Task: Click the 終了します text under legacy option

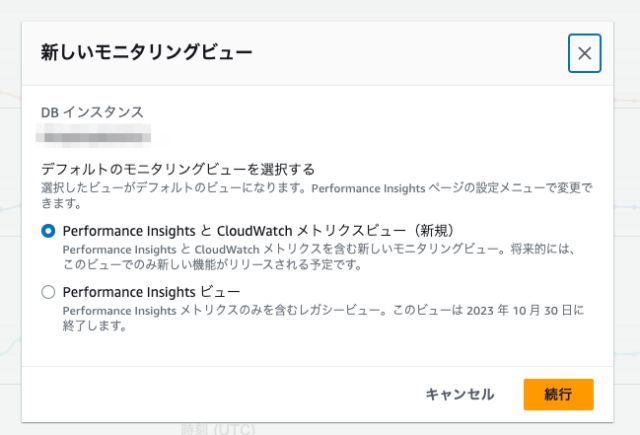Action: click(x=94, y=326)
